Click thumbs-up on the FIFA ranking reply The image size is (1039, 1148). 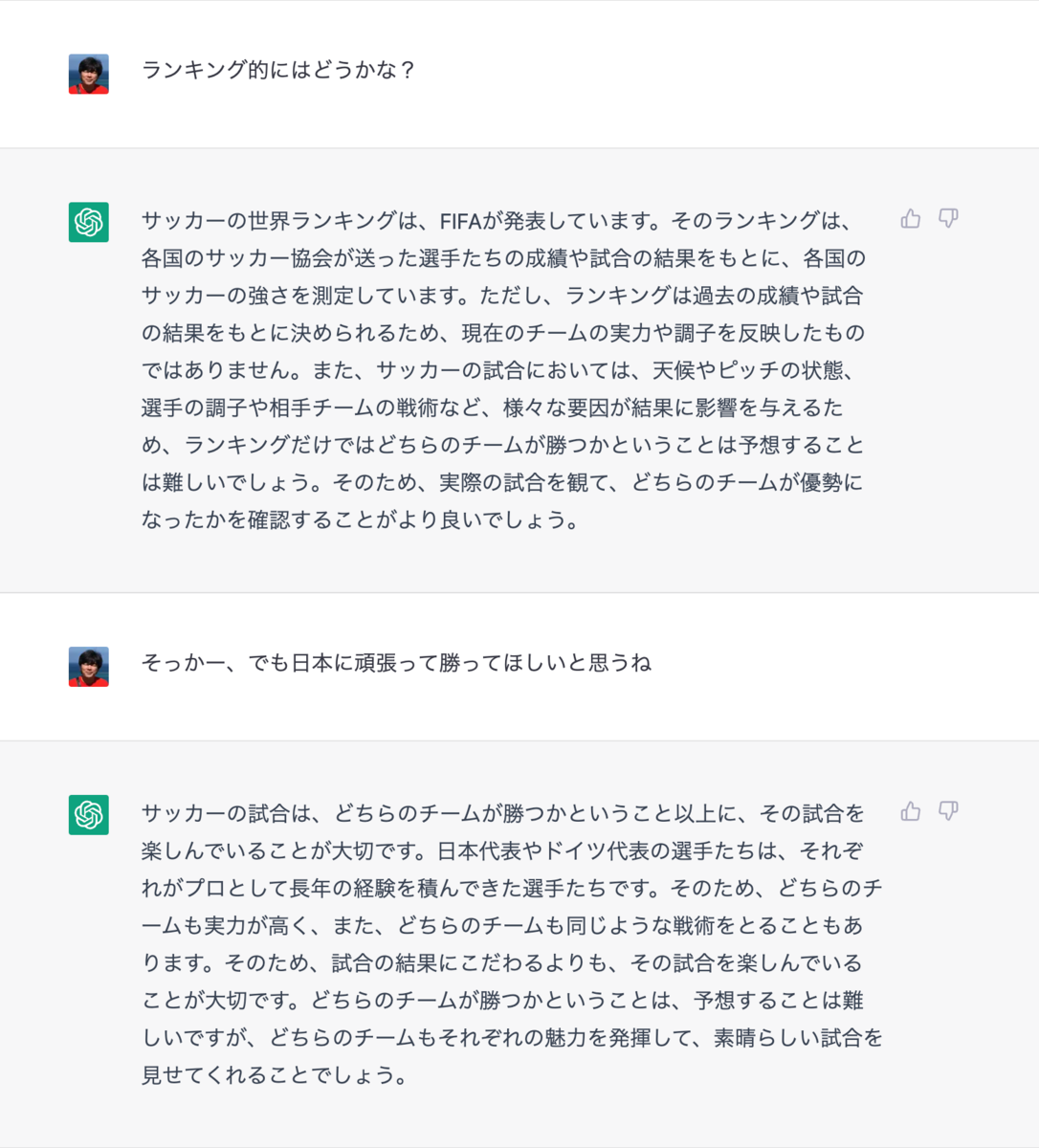pyautogui.click(x=911, y=219)
